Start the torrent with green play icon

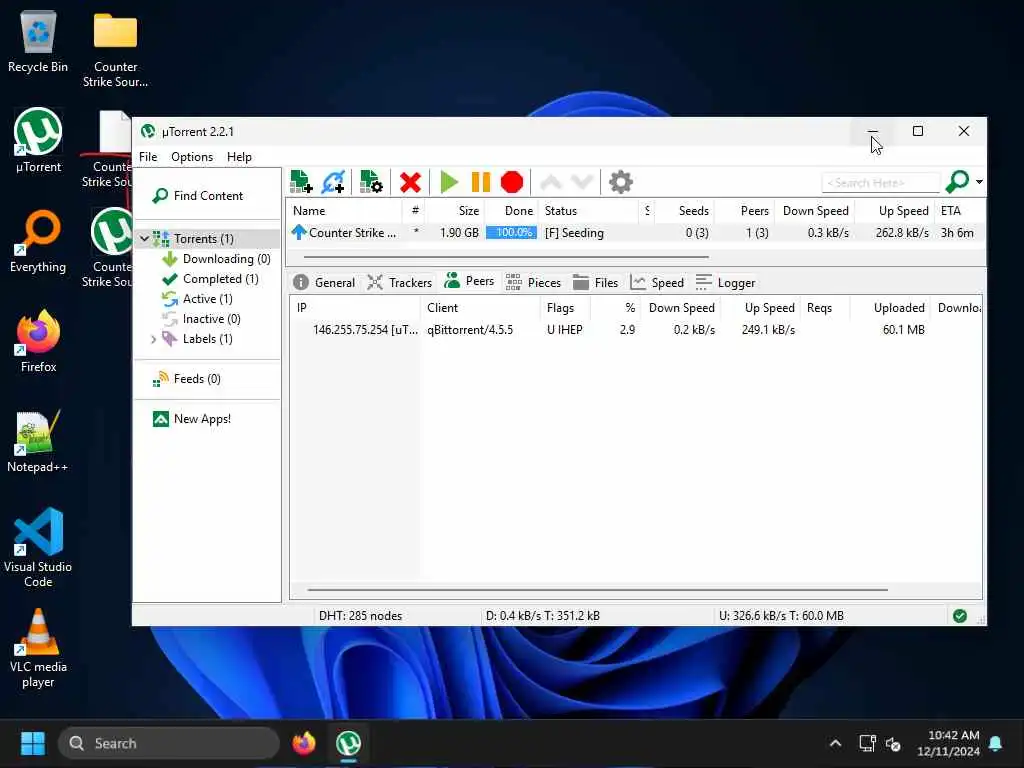click(449, 182)
